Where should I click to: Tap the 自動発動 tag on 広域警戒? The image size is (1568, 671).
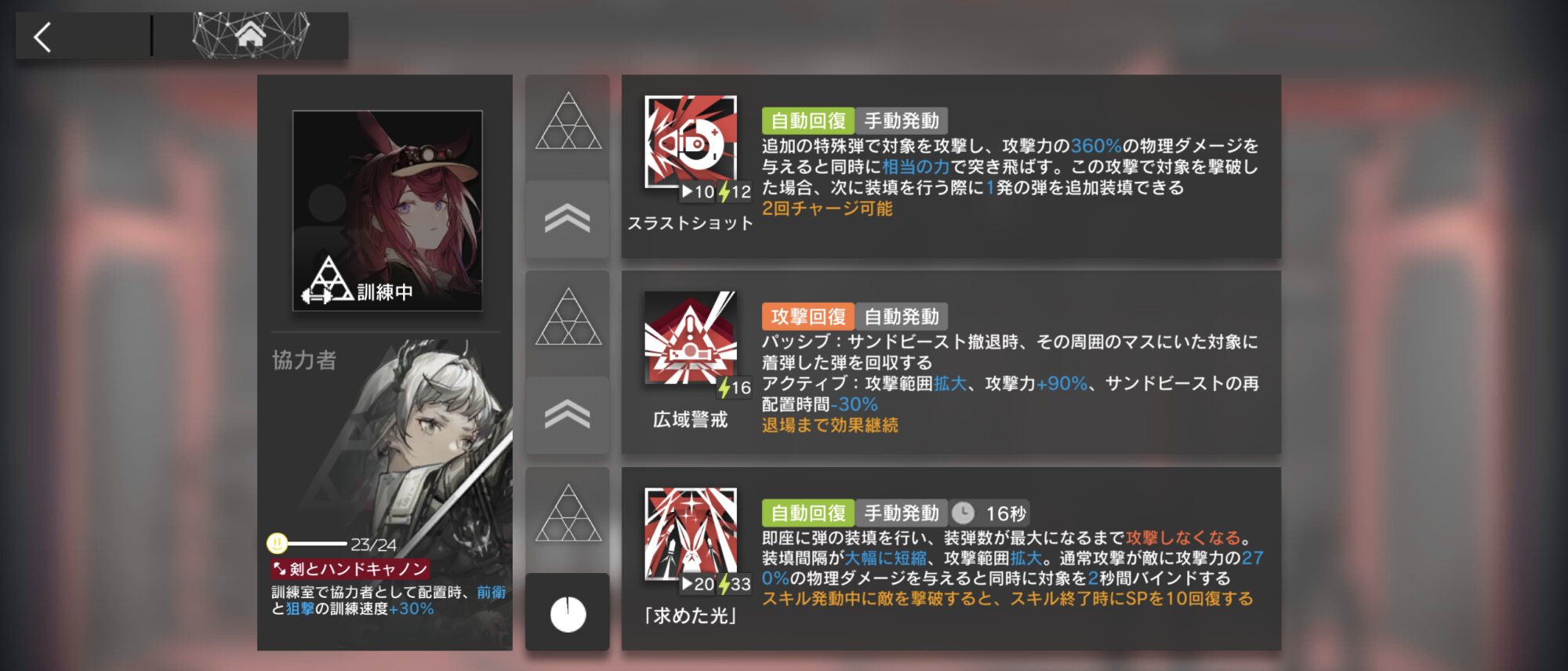pos(902,317)
